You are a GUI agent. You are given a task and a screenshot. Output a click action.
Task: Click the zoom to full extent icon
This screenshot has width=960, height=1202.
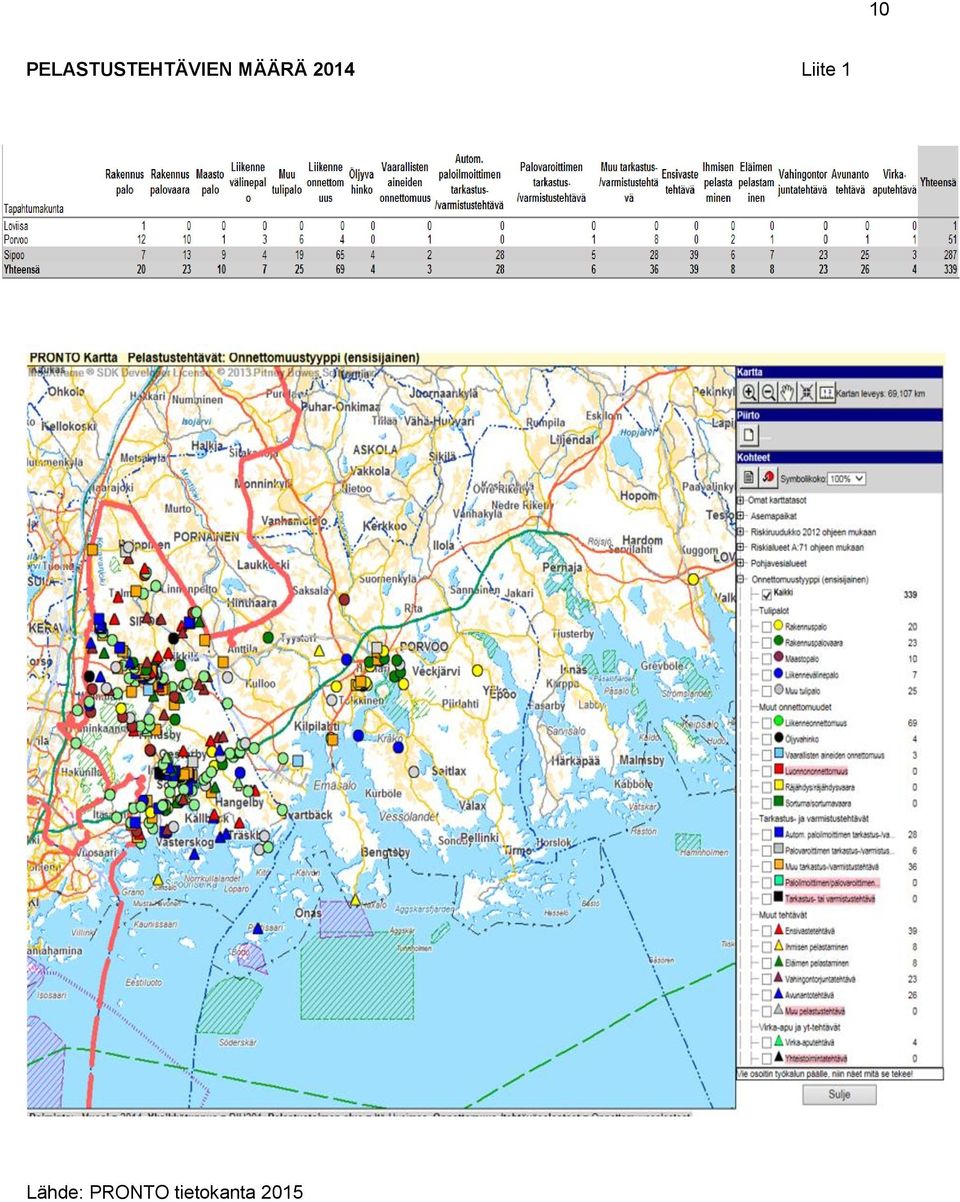coord(807,393)
